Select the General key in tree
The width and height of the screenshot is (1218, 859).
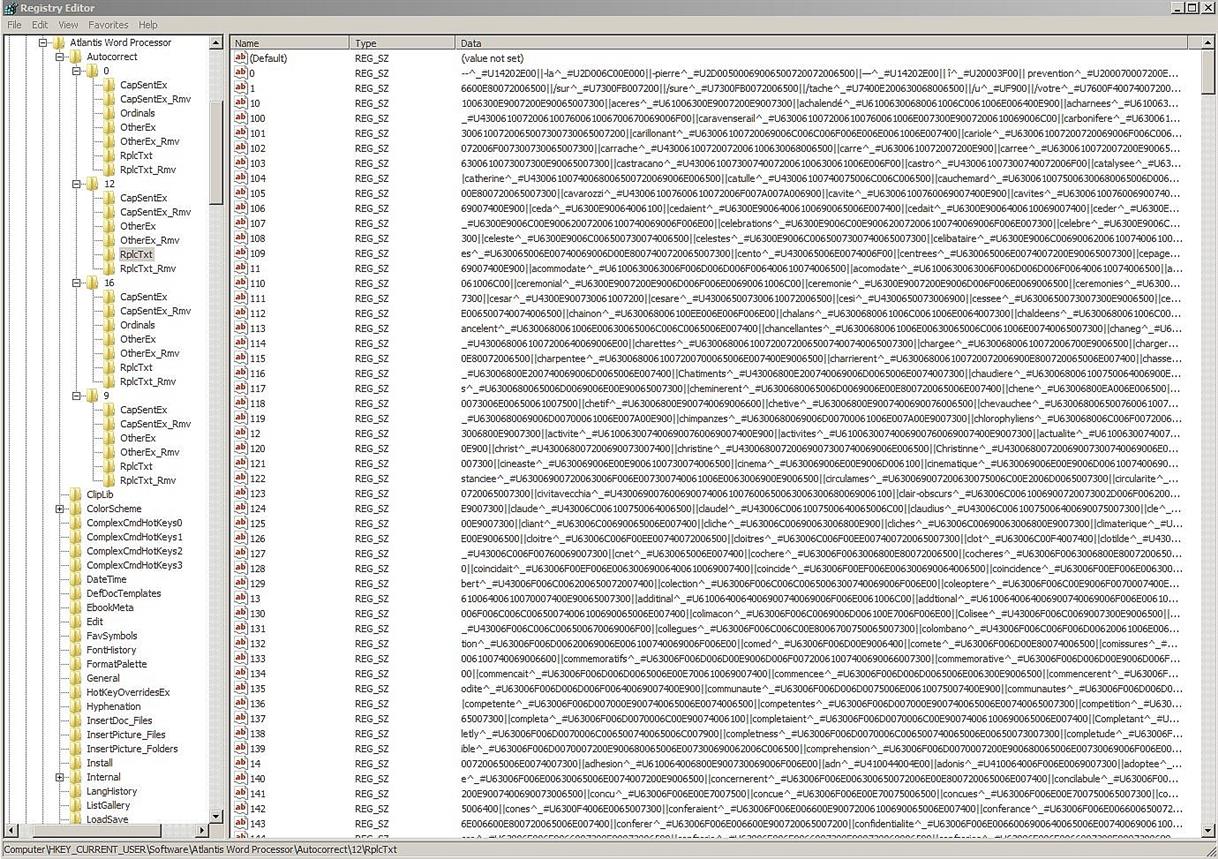point(103,678)
